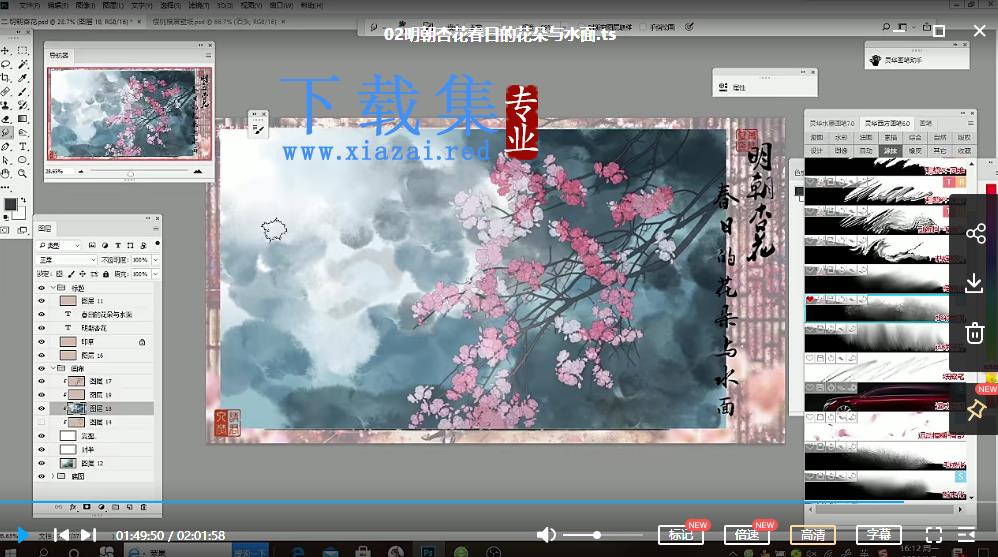The width and height of the screenshot is (998, 557).
Task: Click the trash icon on video overlay
Action: (974, 333)
